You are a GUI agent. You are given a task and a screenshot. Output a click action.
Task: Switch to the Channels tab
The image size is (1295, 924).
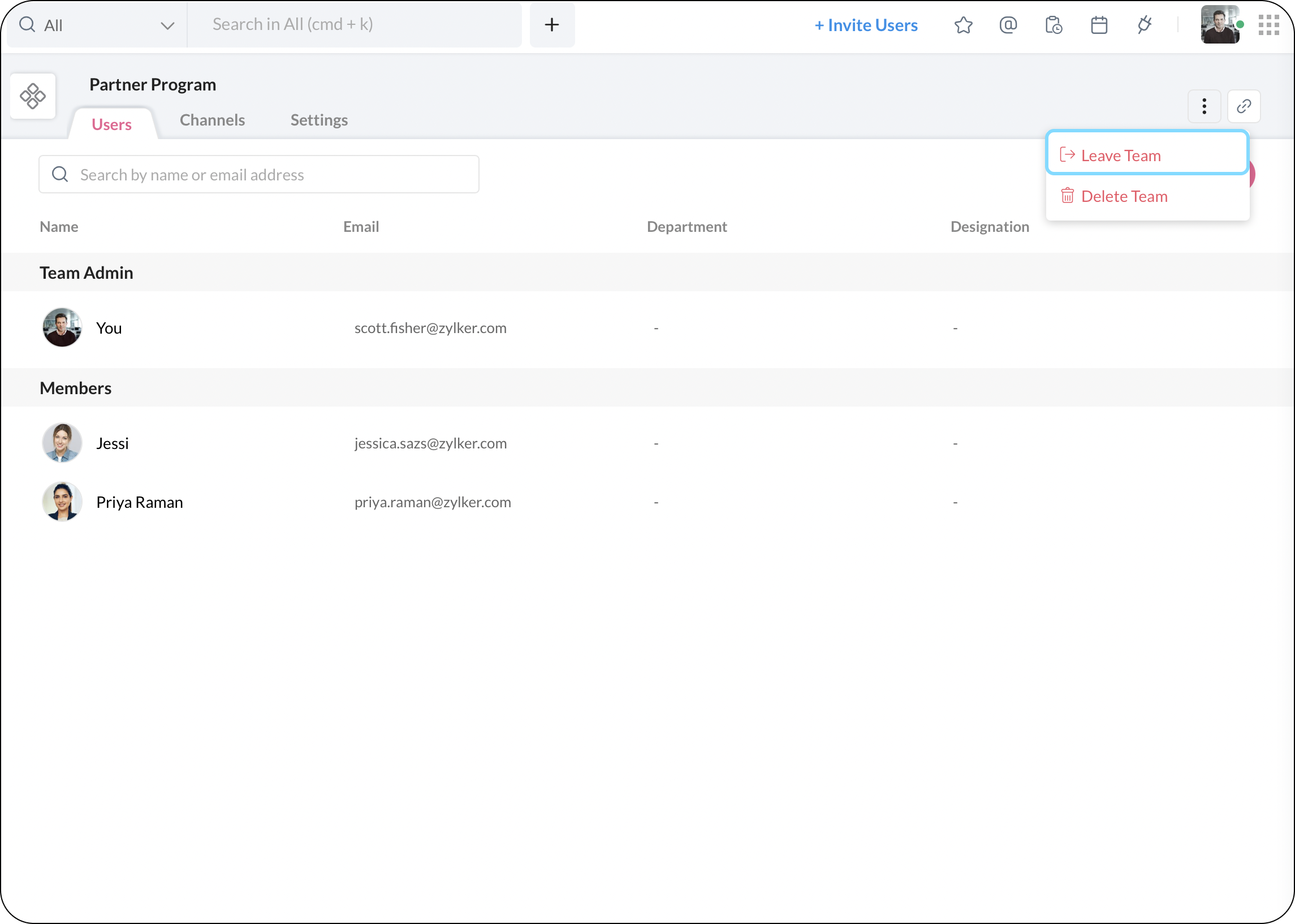click(212, 120)
